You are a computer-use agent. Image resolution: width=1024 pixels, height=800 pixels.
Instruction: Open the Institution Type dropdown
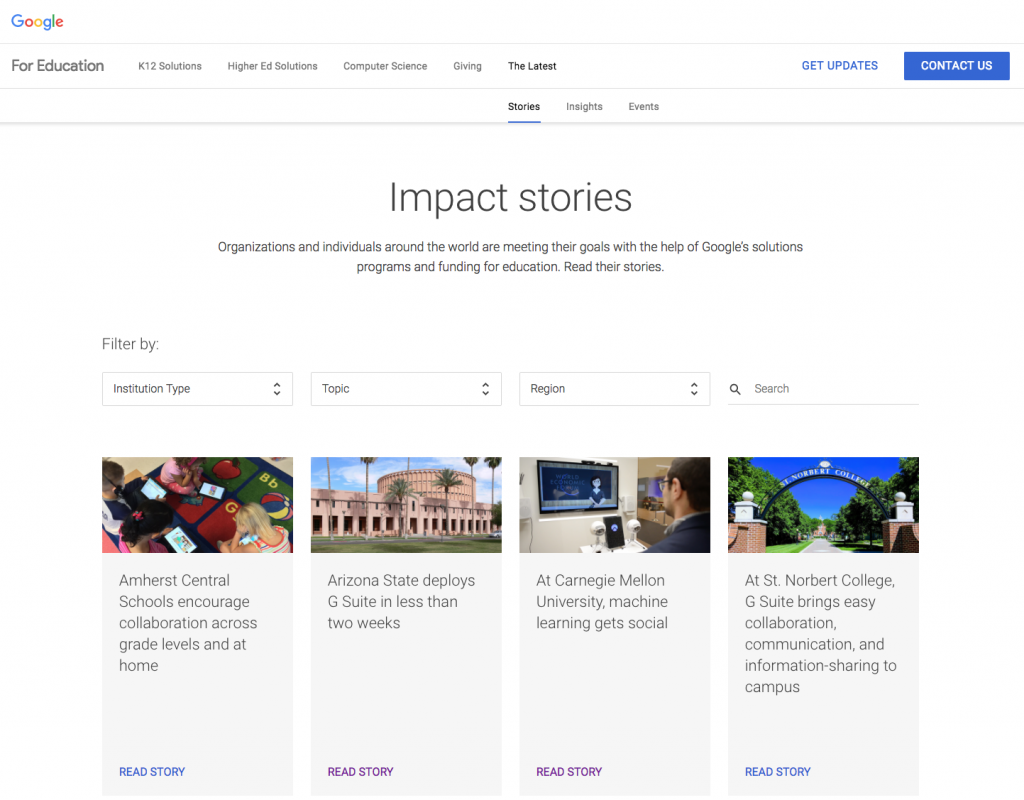[x=197, y=389]
